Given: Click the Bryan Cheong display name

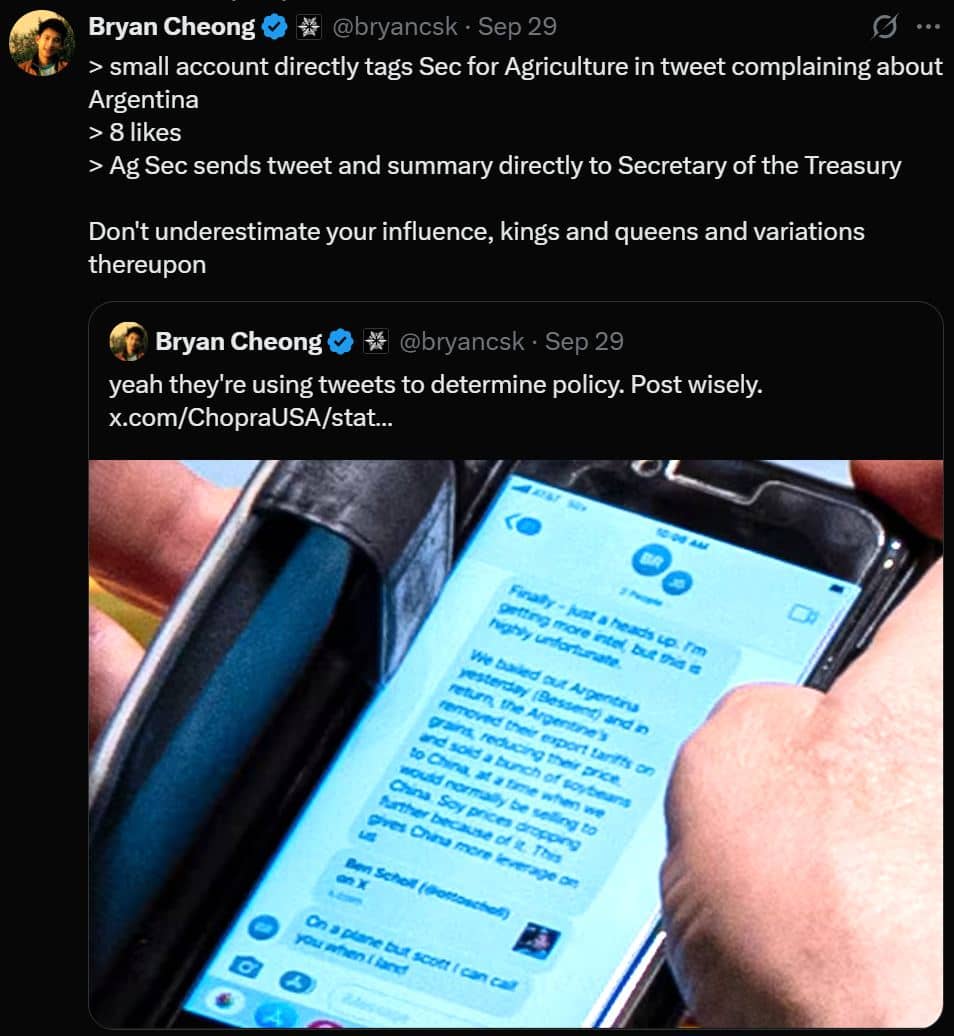Looking at the screenshot, I should tap(172, 26).
